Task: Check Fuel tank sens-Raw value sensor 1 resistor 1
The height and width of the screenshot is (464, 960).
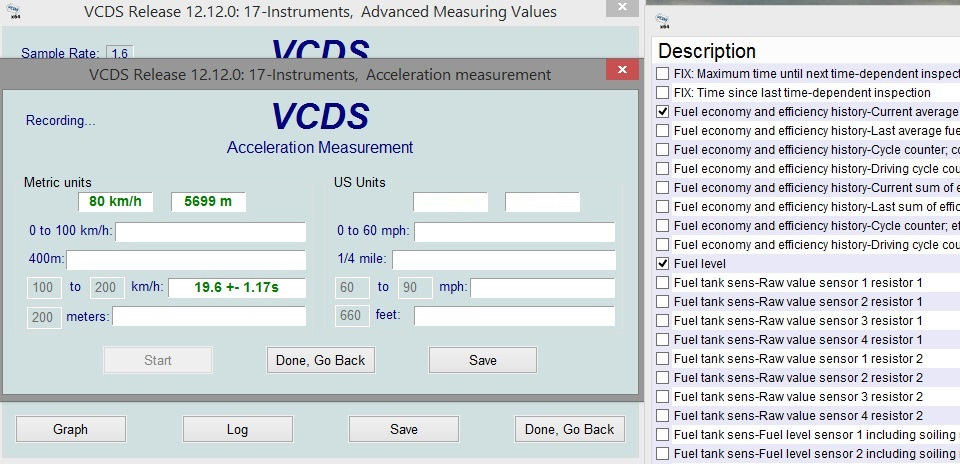Action: click(662, 283)
